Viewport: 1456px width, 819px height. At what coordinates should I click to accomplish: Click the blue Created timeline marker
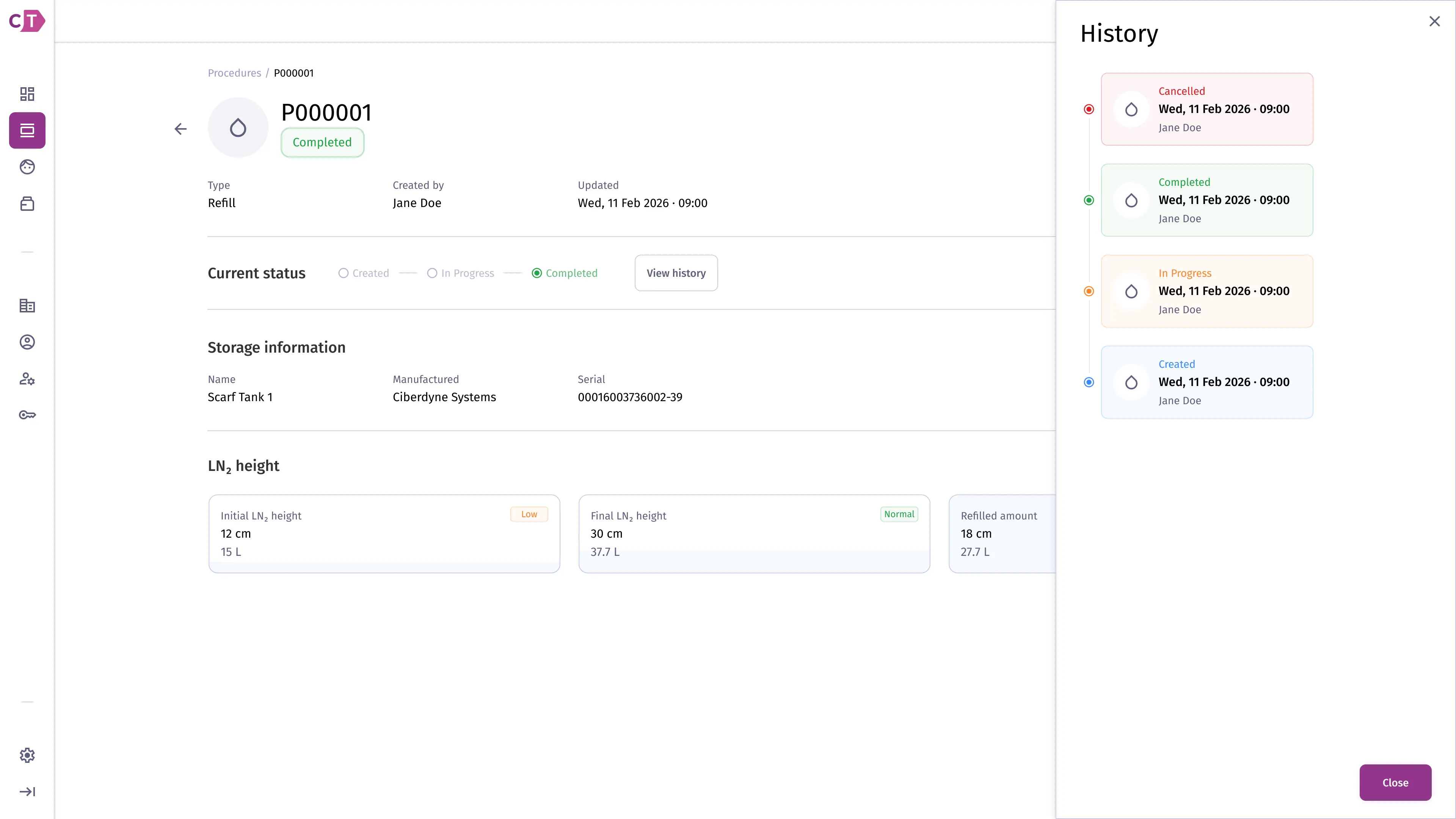pos(1089,382)
